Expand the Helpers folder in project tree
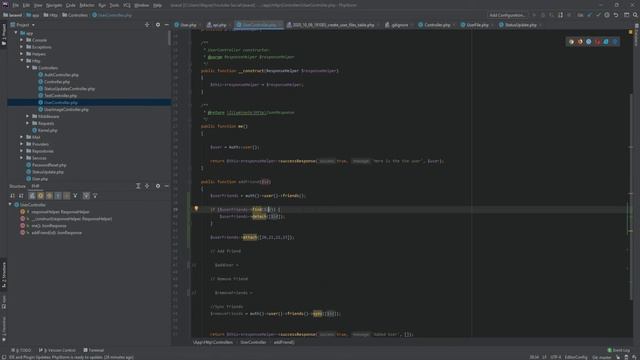640x360 pixels. (x=22, y=54)
